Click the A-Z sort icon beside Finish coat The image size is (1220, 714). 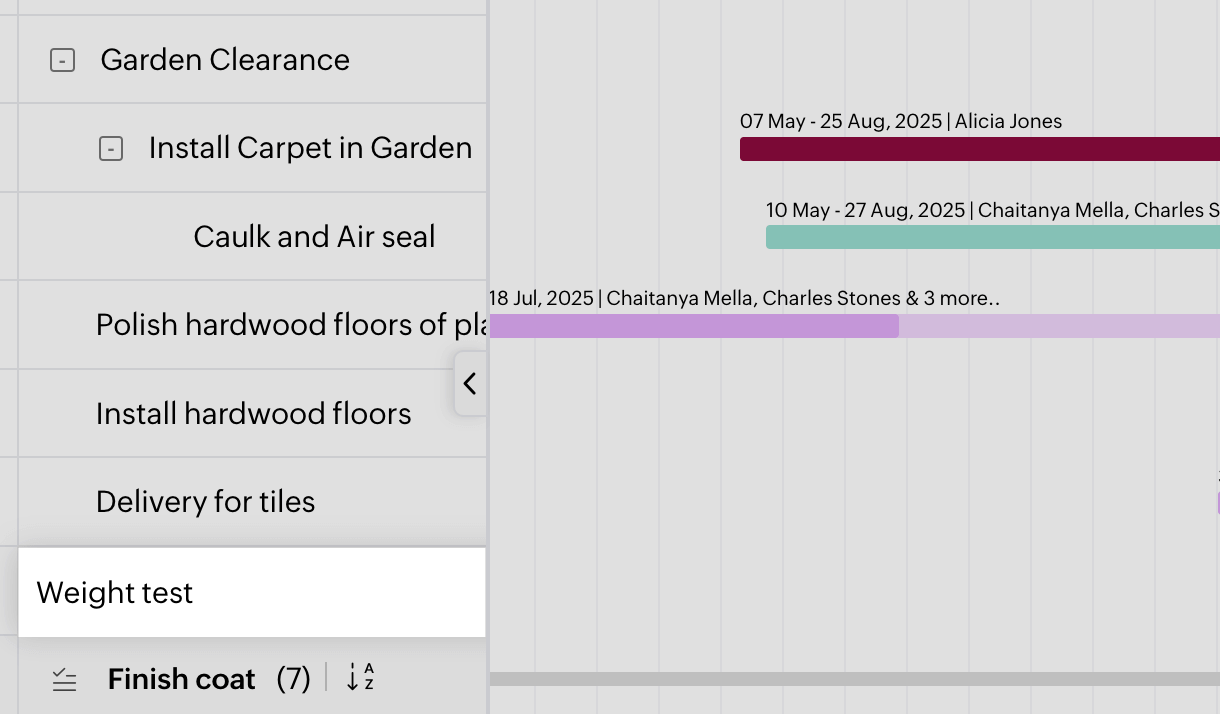click(x=360, y=678)
